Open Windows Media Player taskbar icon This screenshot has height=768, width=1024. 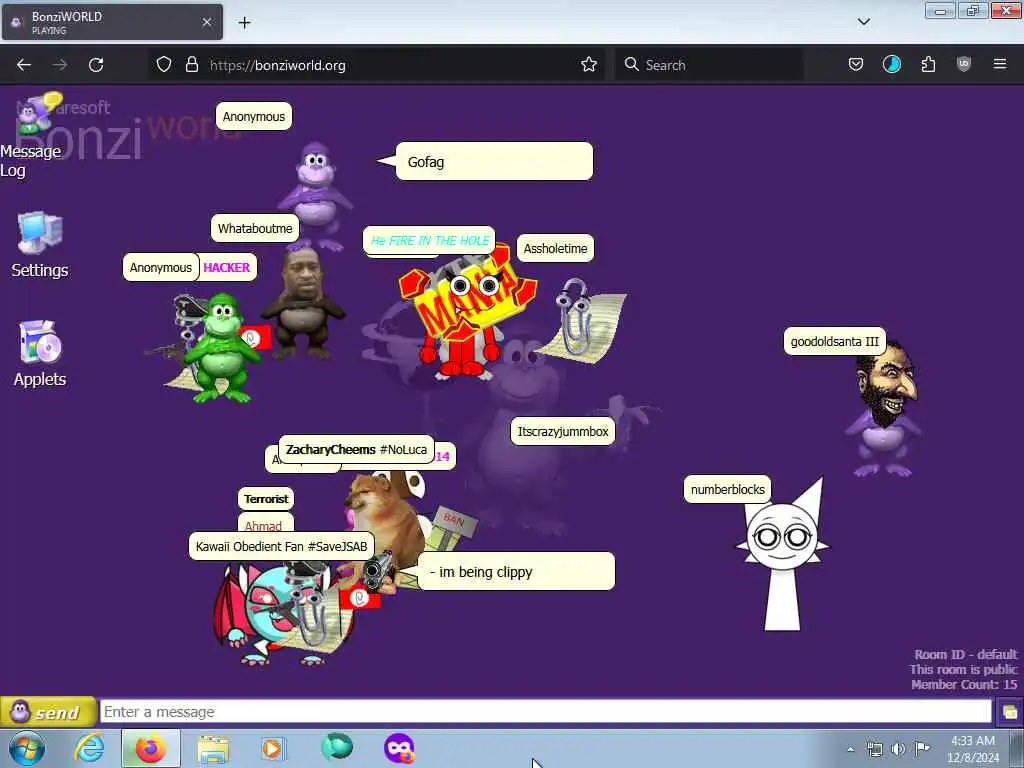coord(273,748)
